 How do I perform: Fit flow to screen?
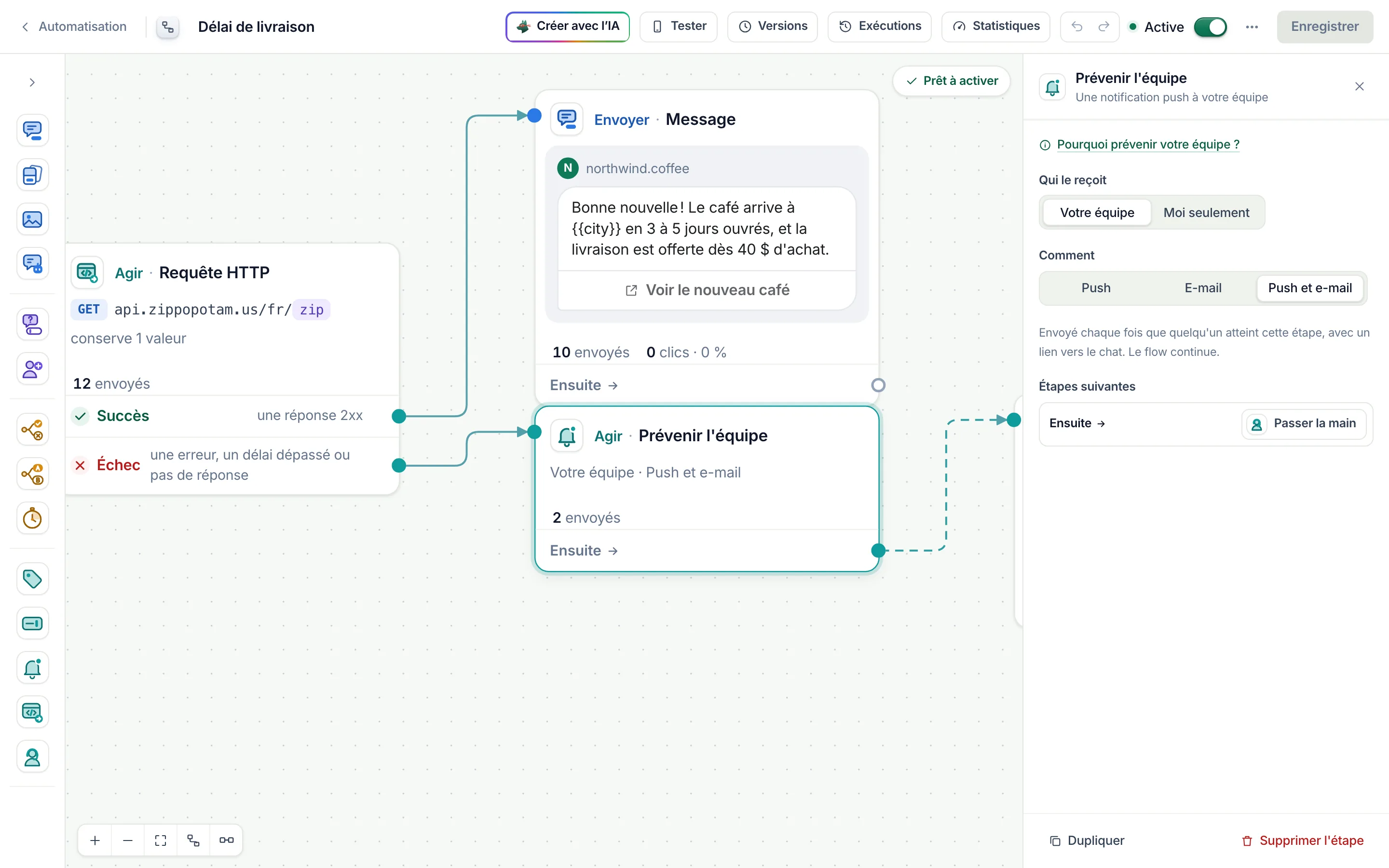(161, 841)
